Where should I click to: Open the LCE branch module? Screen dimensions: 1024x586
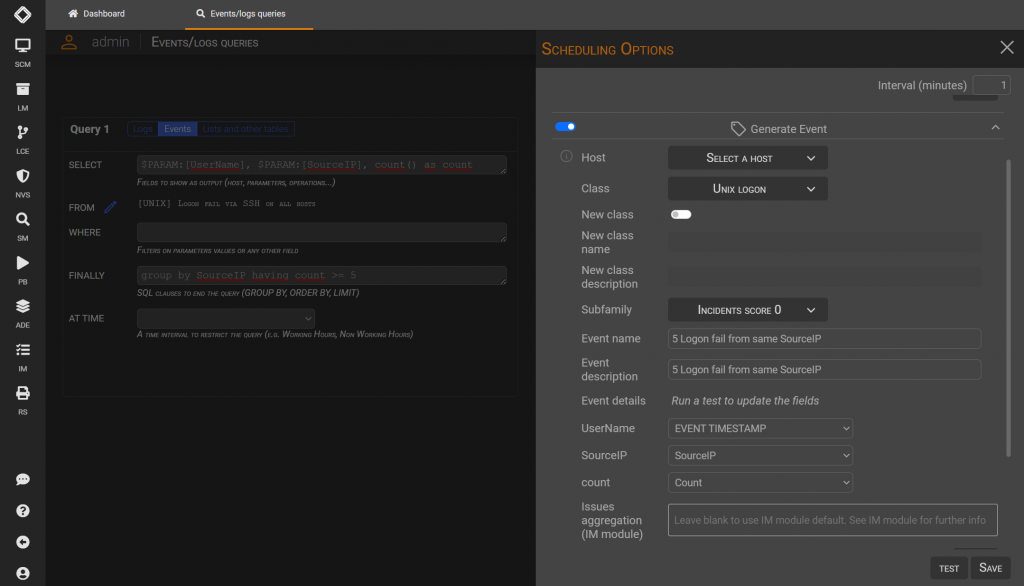(22, 139)
